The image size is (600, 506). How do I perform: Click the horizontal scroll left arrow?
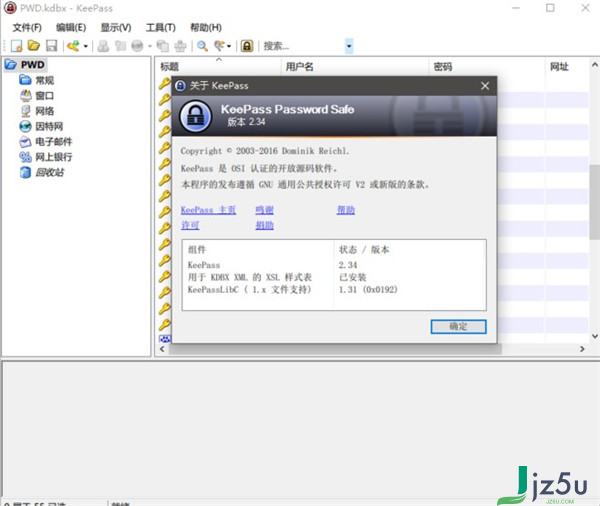coord(162,349)
